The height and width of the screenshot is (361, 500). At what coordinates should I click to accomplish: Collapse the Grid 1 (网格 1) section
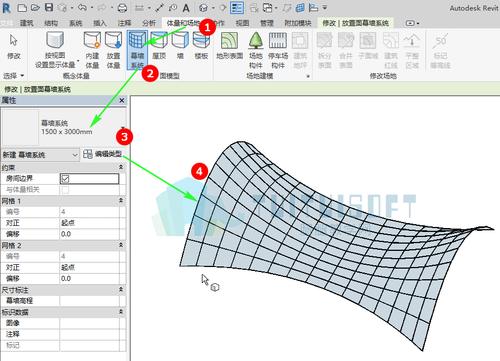pyautogui.click(x=121, y=200)
